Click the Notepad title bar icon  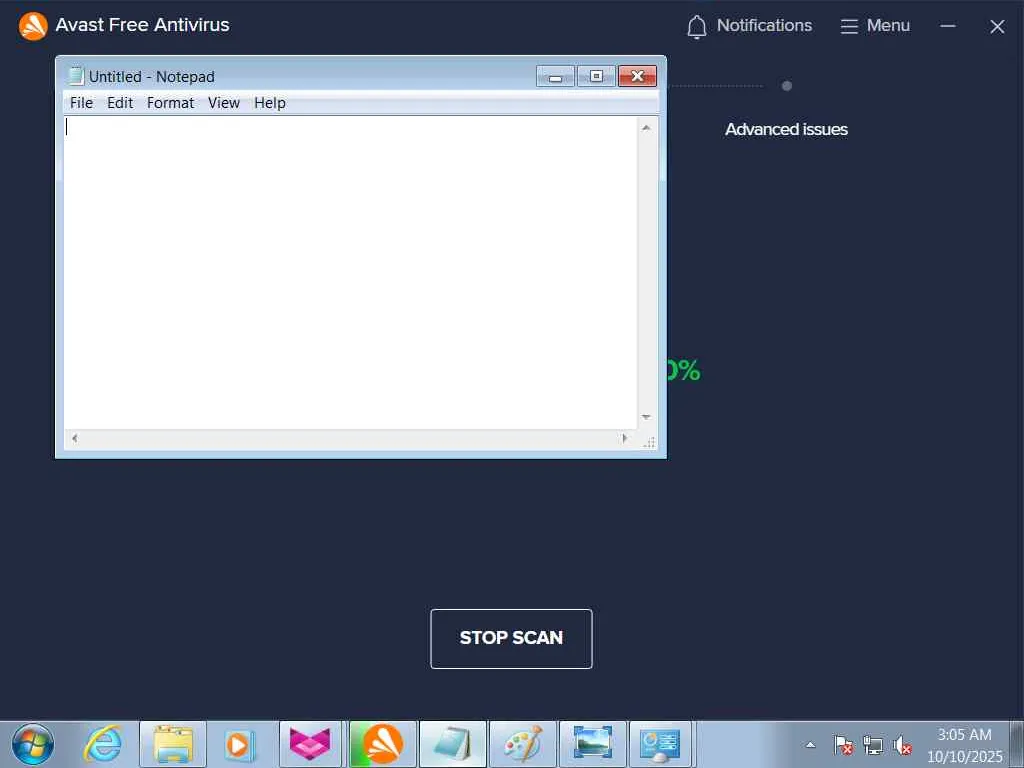(x=76, y=76)
